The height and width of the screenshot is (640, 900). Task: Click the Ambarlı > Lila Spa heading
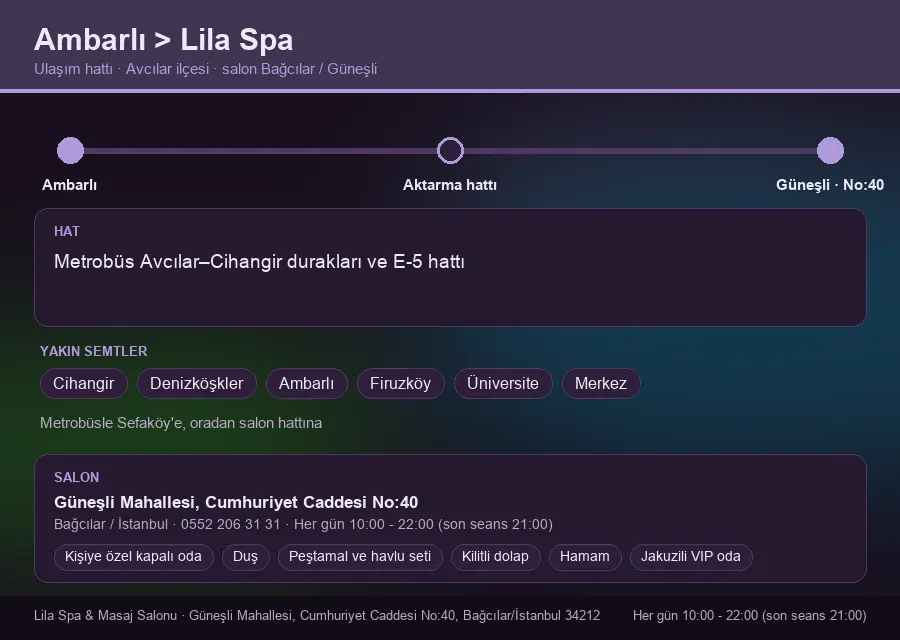pyautogui.click(x=164, y=40)
